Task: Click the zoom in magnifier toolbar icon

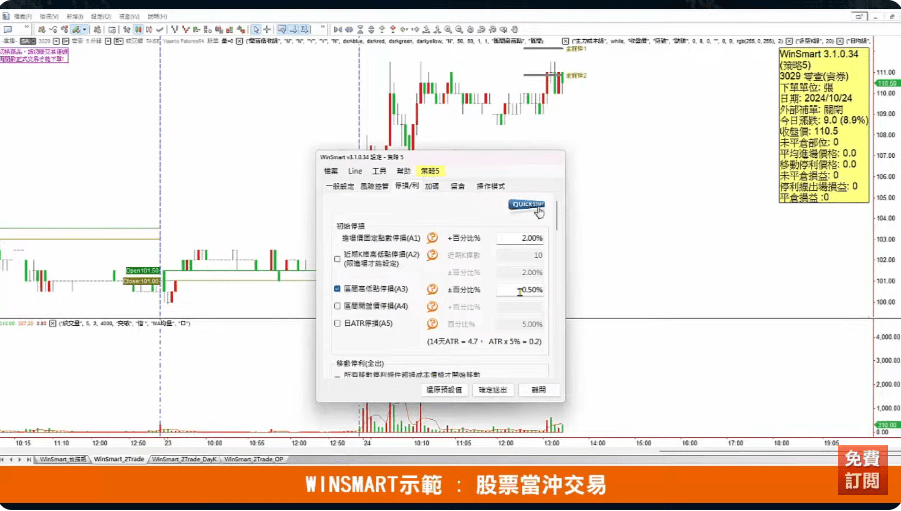Action: coord(448,29)
